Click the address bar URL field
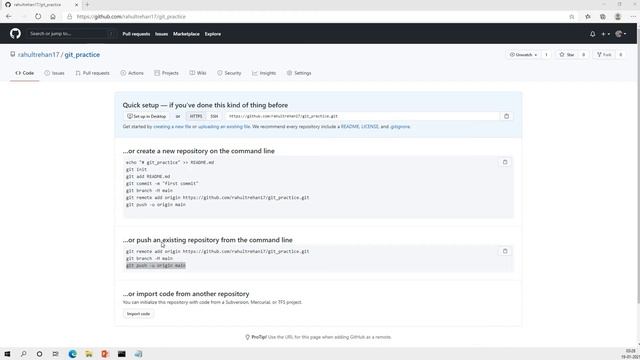Viewport: 640px width, 360px height. point(318,17)
